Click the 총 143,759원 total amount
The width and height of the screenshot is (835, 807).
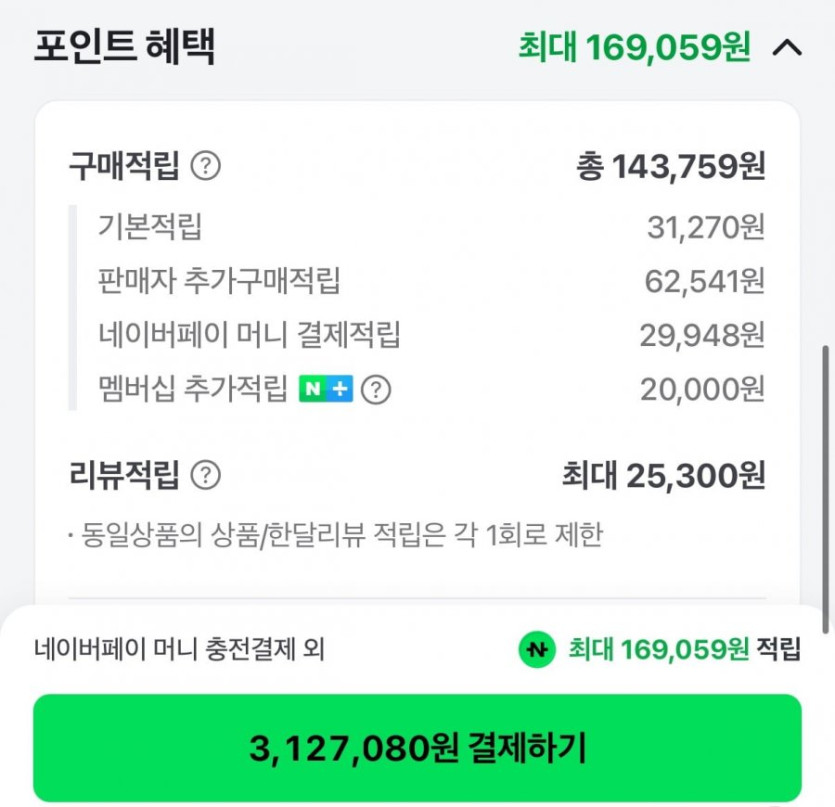point(670,166)
